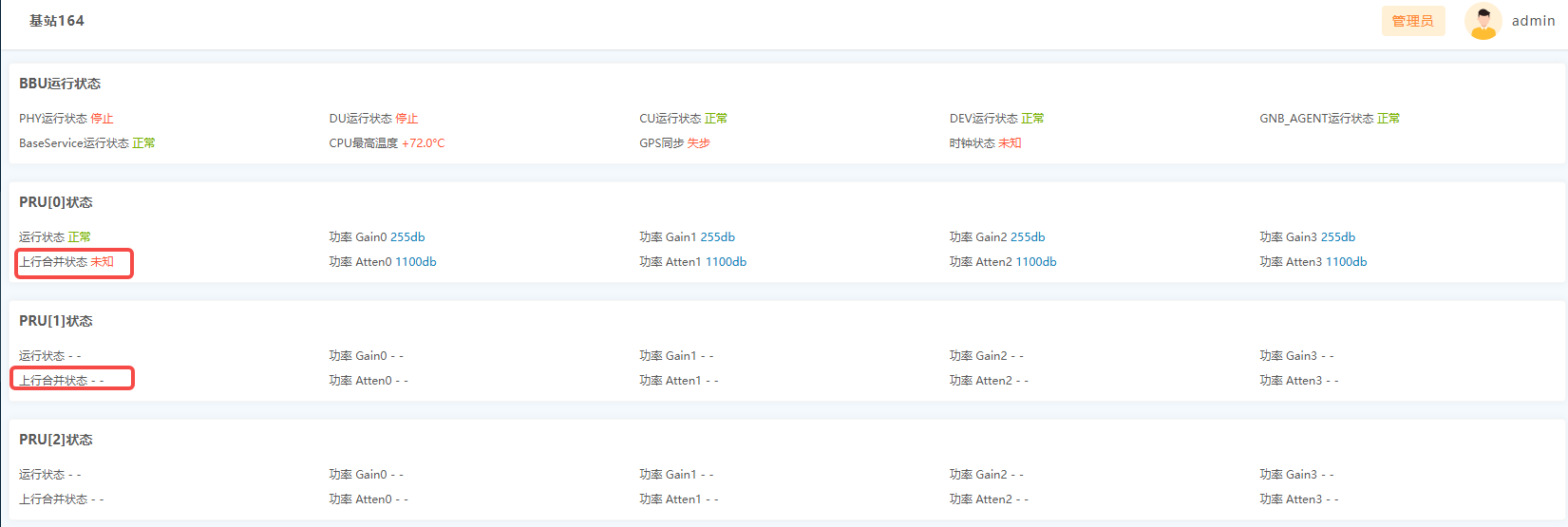Click PHY运行状态 停止 status
Image resolution: width=1568 pixels, height=527 pixels.
66,119
